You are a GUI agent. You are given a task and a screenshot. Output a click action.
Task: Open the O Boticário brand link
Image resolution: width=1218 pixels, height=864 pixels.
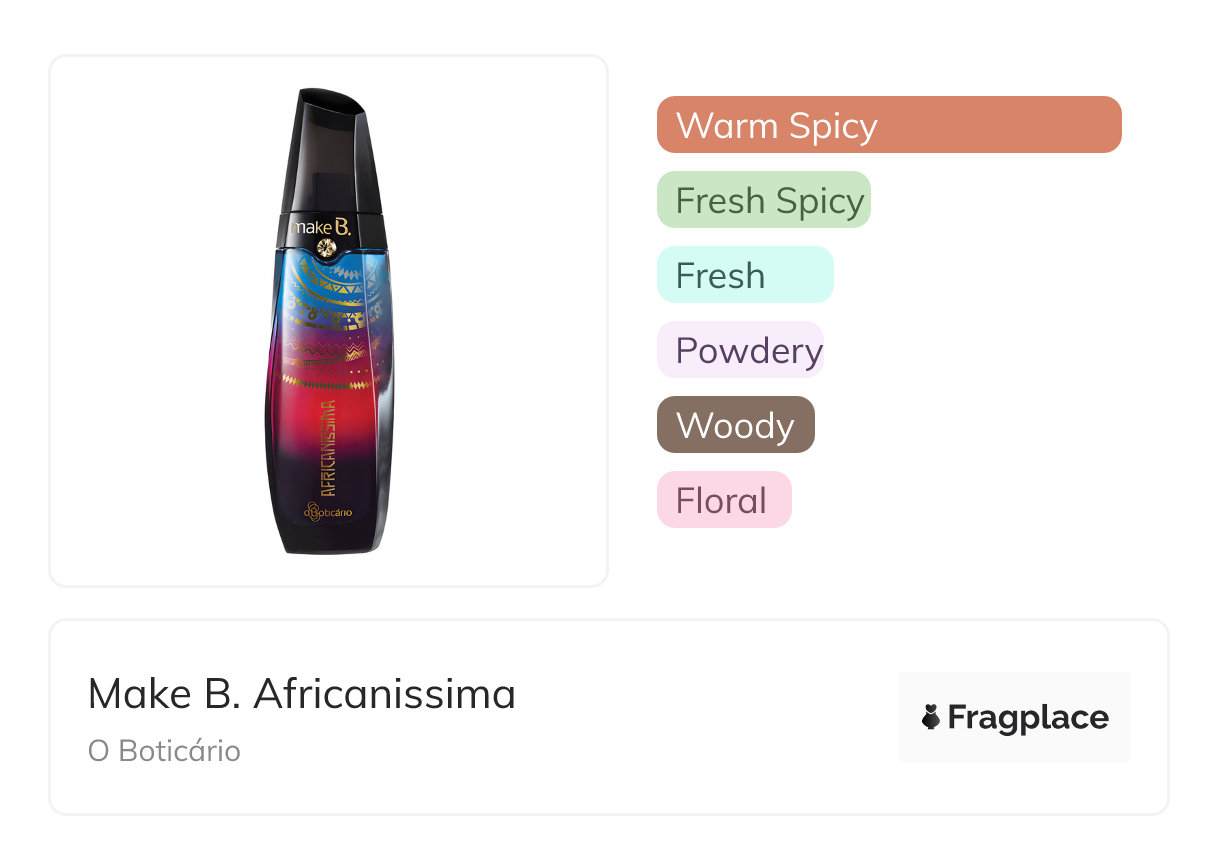click(164, 751)
